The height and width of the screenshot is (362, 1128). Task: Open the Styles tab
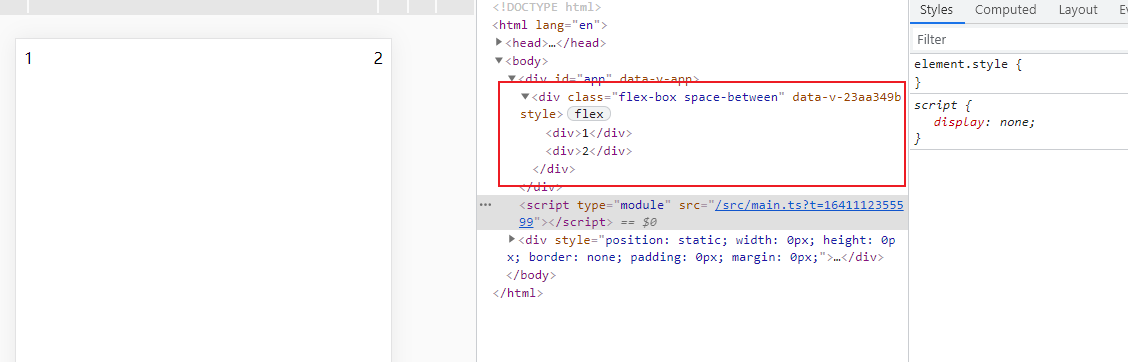click(936, 9)
